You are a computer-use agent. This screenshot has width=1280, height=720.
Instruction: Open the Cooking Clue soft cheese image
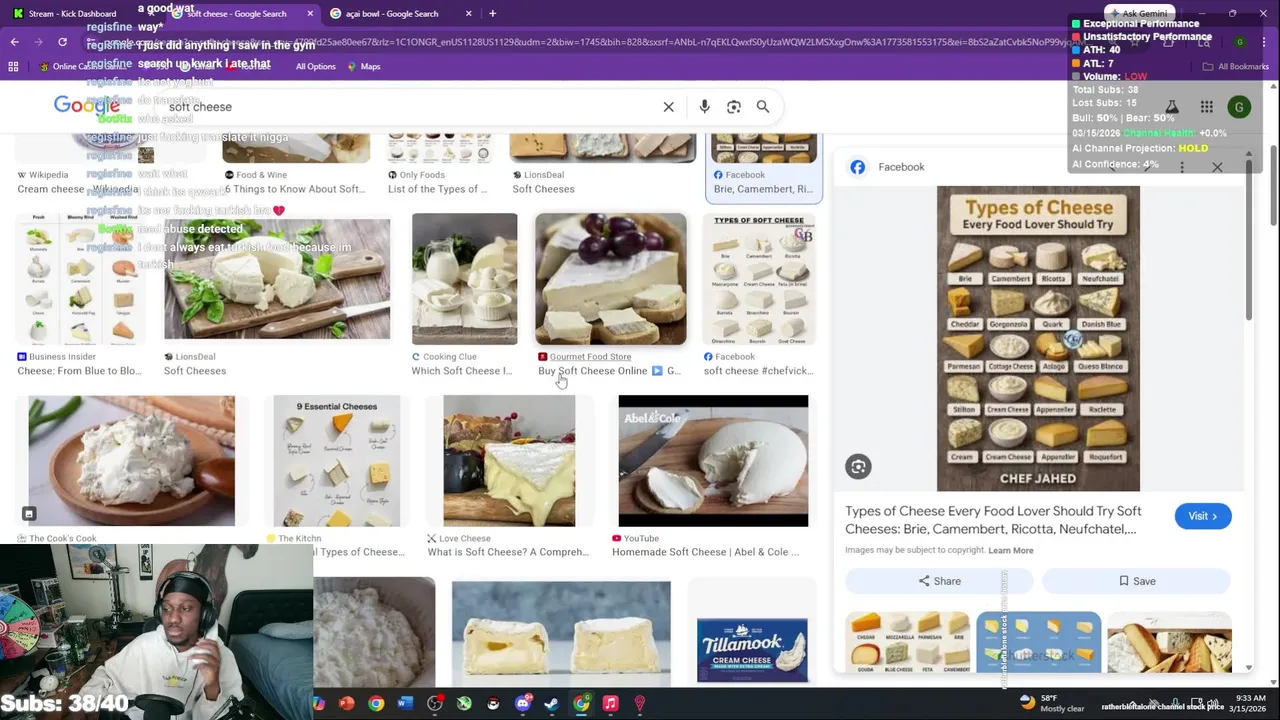(x=464, y=279)
